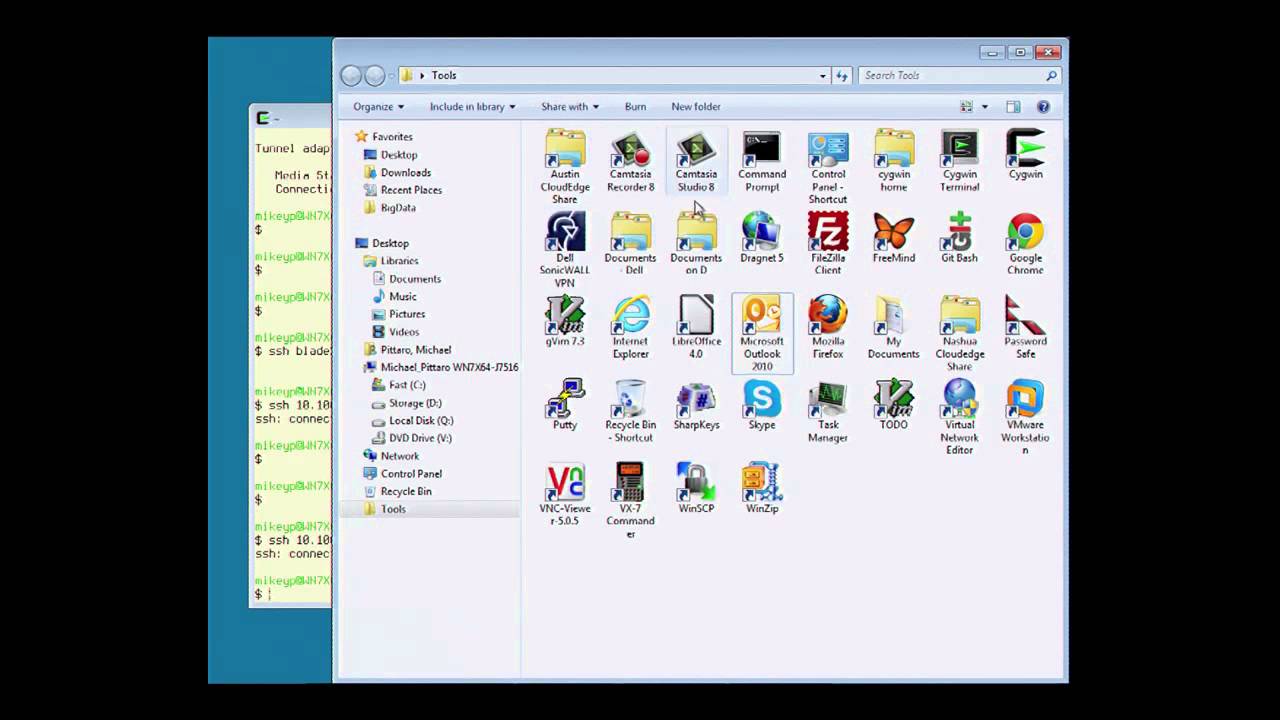This screenshot has width=1280, height=720.
Task: Open the Password Safe shortcut
Action: point(1025,327)
